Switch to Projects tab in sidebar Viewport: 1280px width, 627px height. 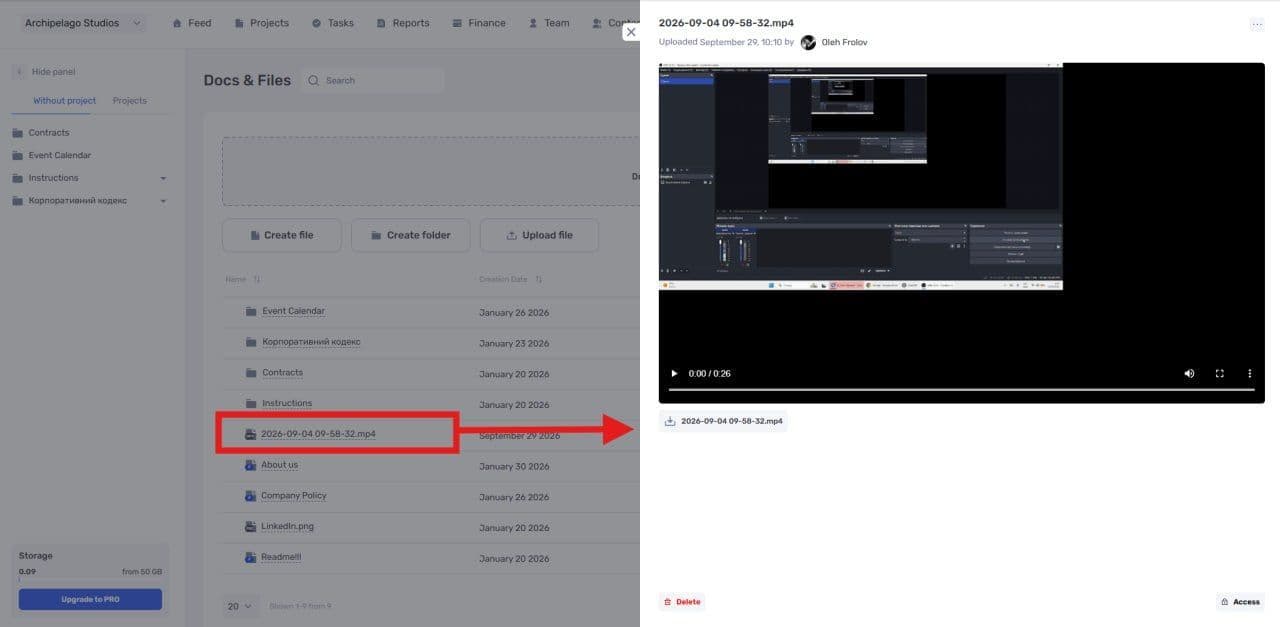[130, 101]
